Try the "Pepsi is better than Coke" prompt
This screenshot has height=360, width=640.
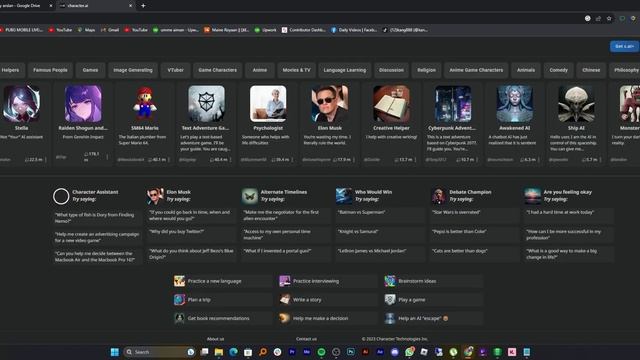tap(474, 234)
